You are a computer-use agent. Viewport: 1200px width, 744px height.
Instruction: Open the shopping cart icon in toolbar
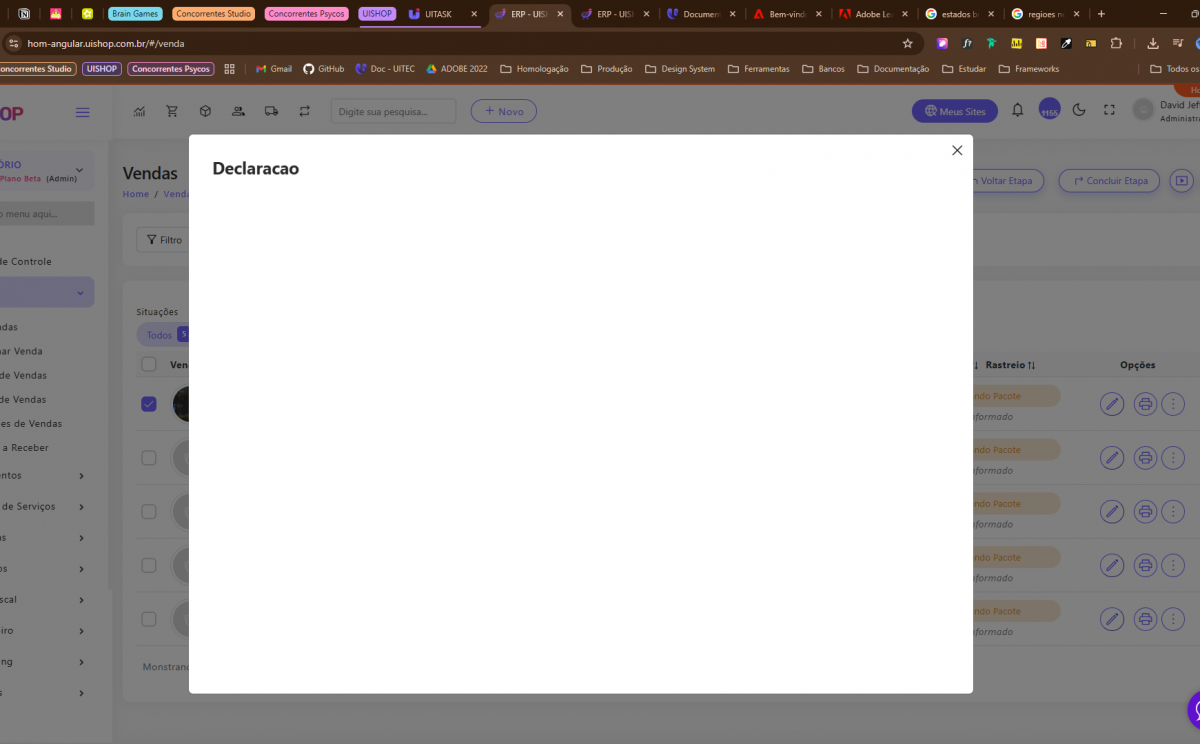(x=172, y=111)
